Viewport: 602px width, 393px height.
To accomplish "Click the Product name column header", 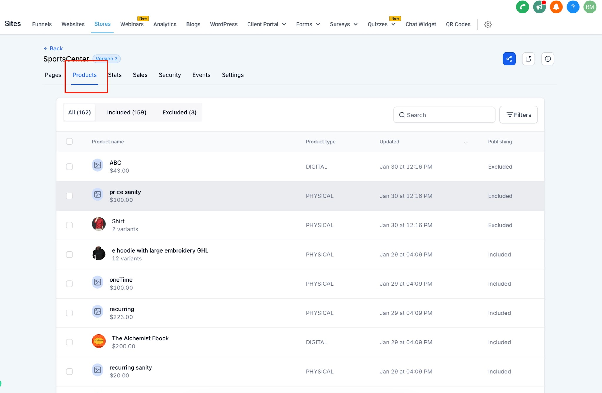I will pos(108,142).
